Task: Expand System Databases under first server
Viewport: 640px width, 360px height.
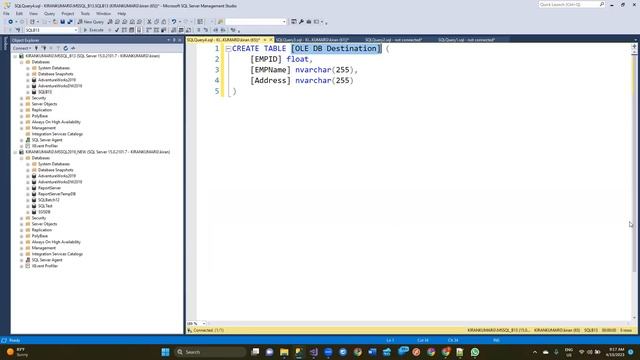Action: click(28, 68)
